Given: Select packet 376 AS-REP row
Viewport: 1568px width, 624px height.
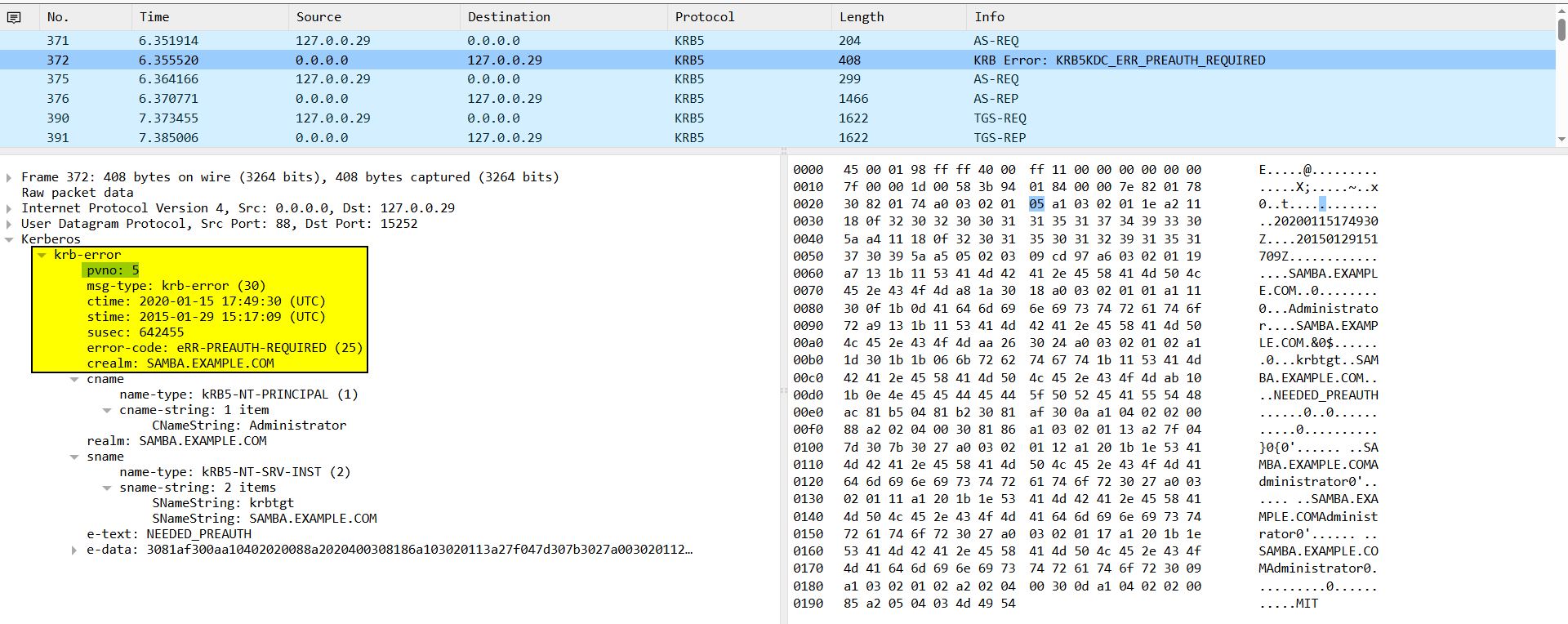Looking at the screenshot, I should tap(490, 99).
